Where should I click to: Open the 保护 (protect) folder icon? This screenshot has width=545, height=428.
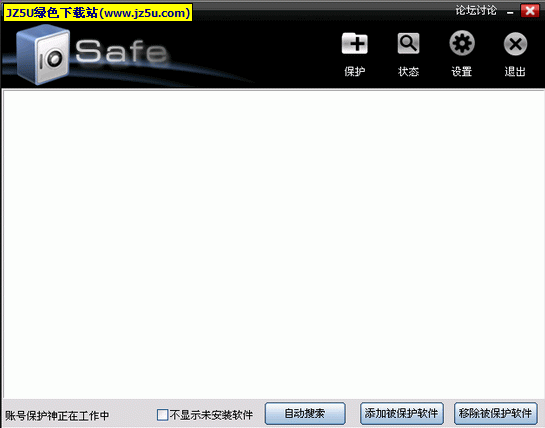click(x=355, y=44)
